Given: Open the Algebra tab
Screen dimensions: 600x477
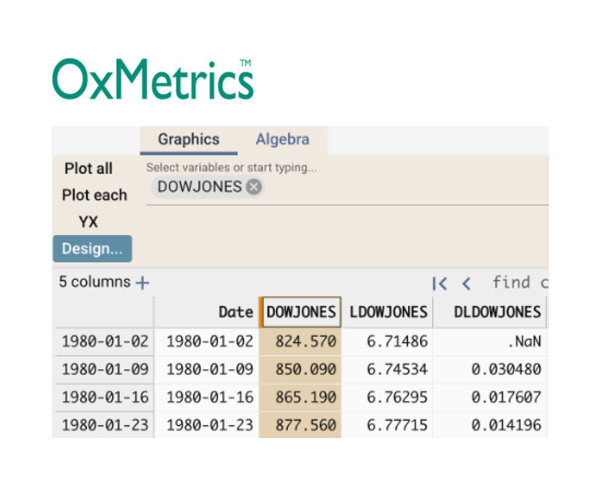Looking at the screenshot, I should pyautogui.click(x=282, y=140).
